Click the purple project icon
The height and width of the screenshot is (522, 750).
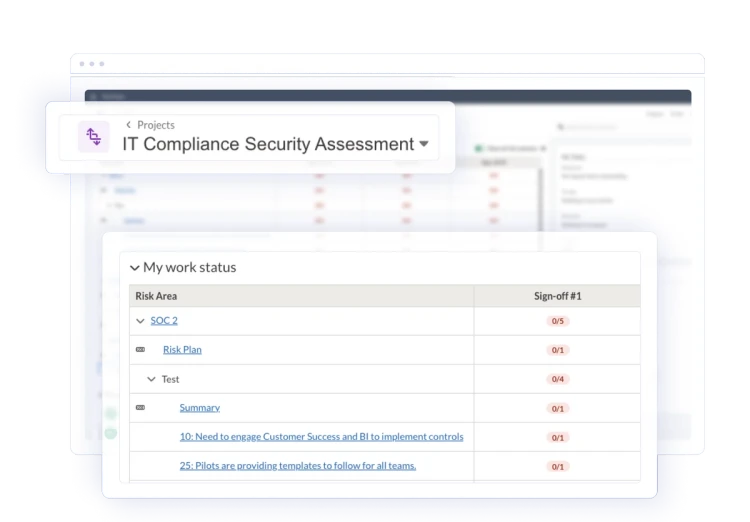(x=94, y=136)
